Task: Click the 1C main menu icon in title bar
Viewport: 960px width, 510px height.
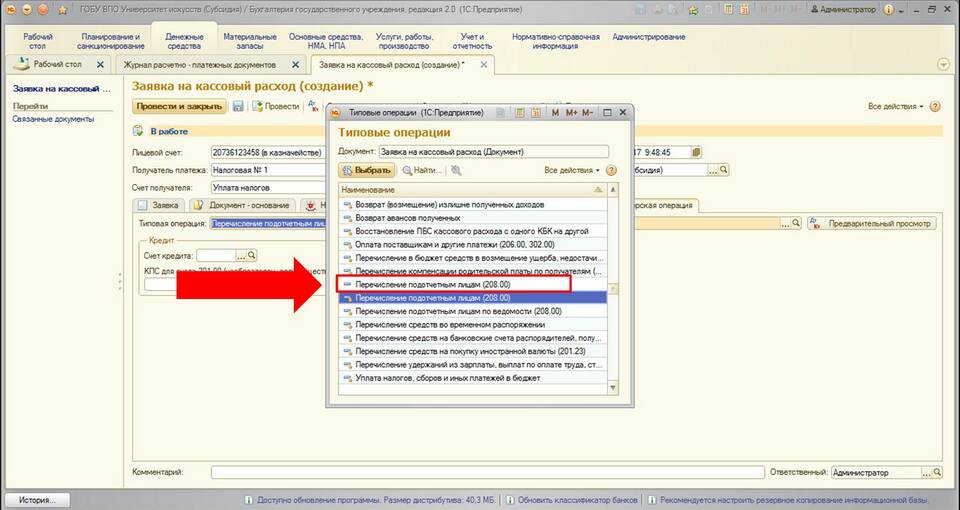Action: pos(12,10)
